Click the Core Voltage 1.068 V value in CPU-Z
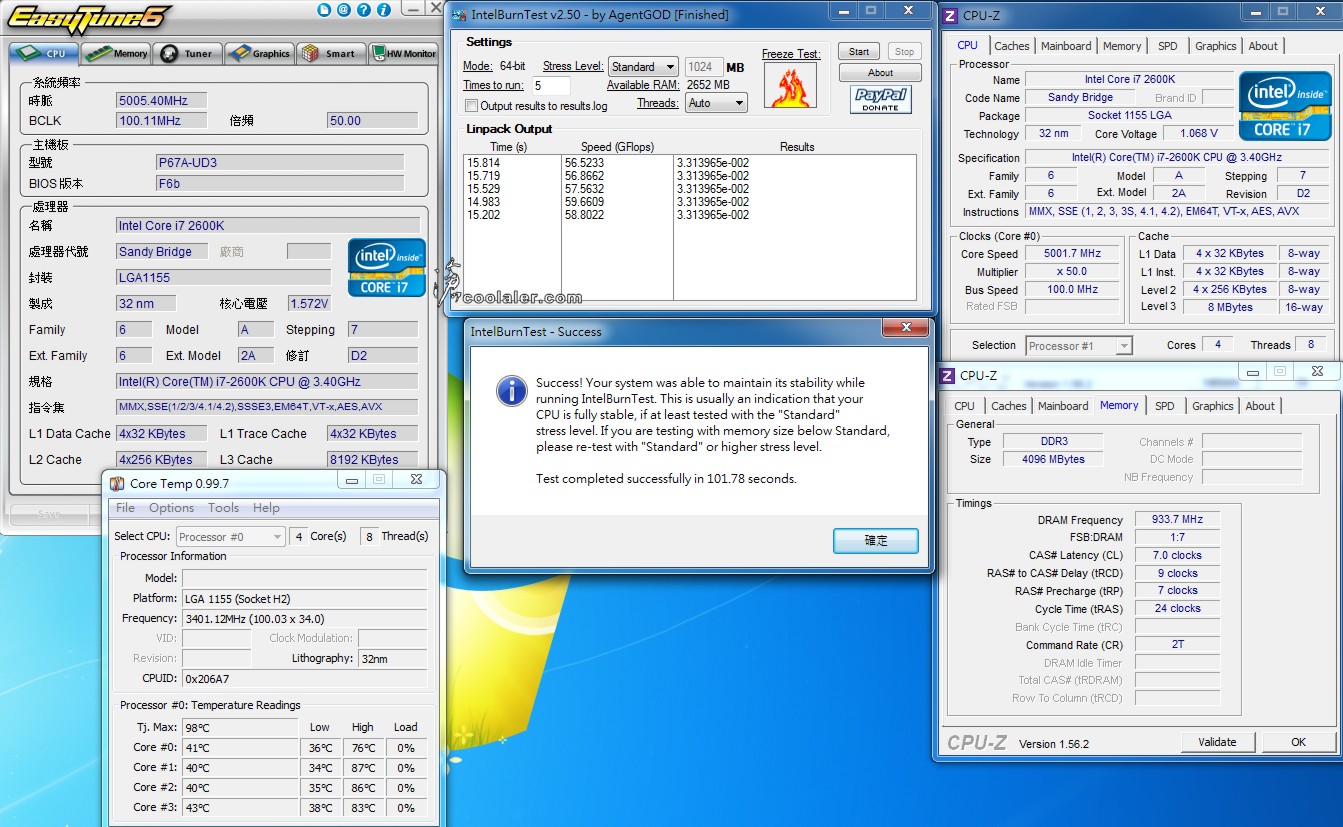Viewport: 1343px width, 827px height. point(1198,134)
